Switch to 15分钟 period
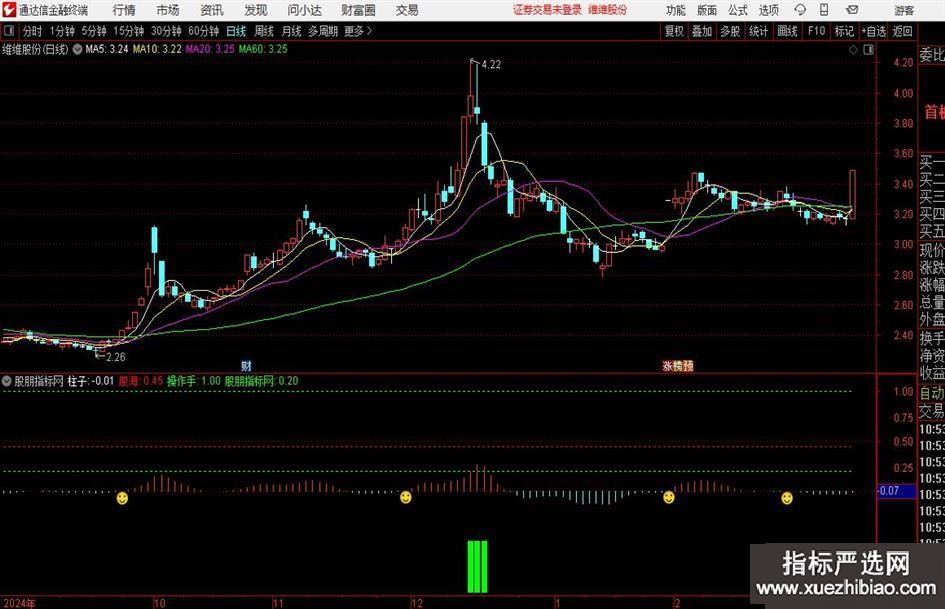The image size is (945, 609). [128, 31]
